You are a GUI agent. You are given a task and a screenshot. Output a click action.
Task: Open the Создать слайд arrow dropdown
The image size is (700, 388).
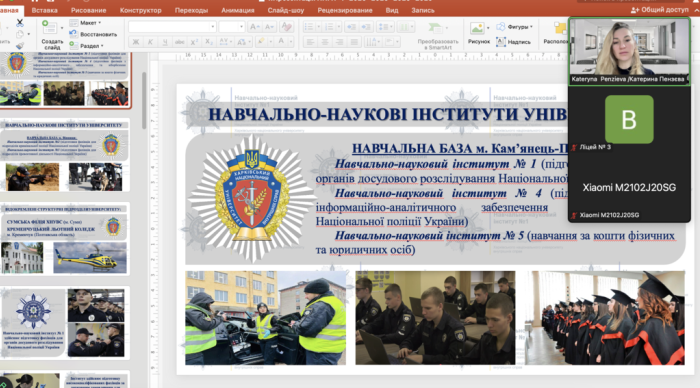(62, 28)
